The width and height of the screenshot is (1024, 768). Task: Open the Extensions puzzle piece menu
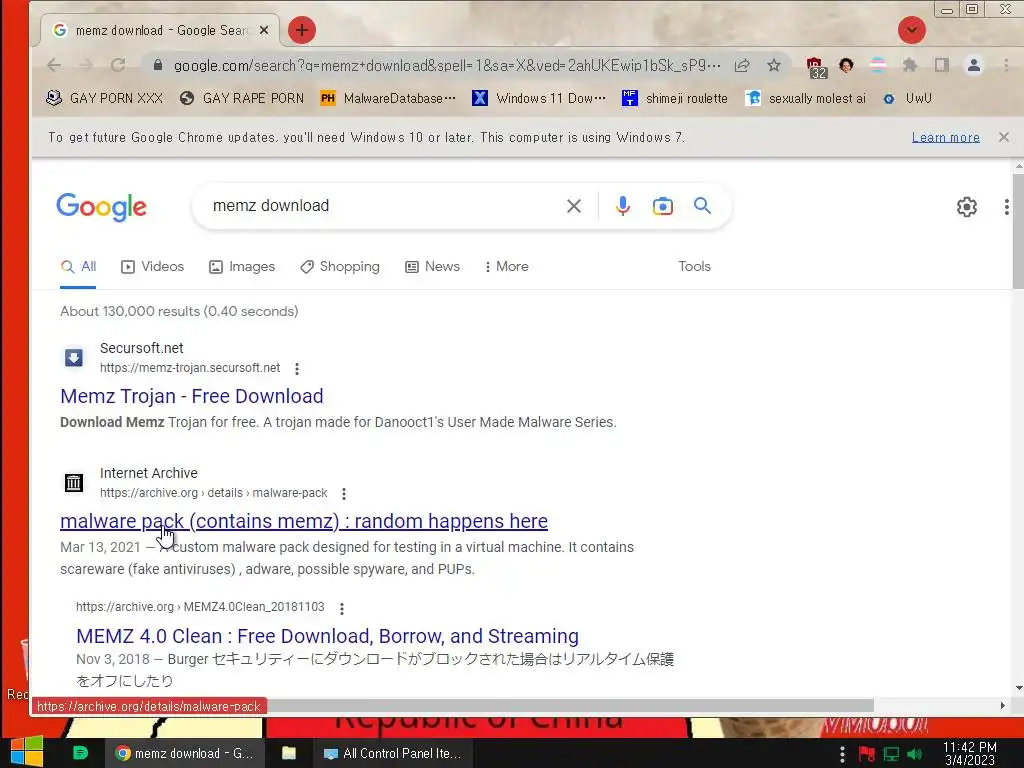click(910, 65)
